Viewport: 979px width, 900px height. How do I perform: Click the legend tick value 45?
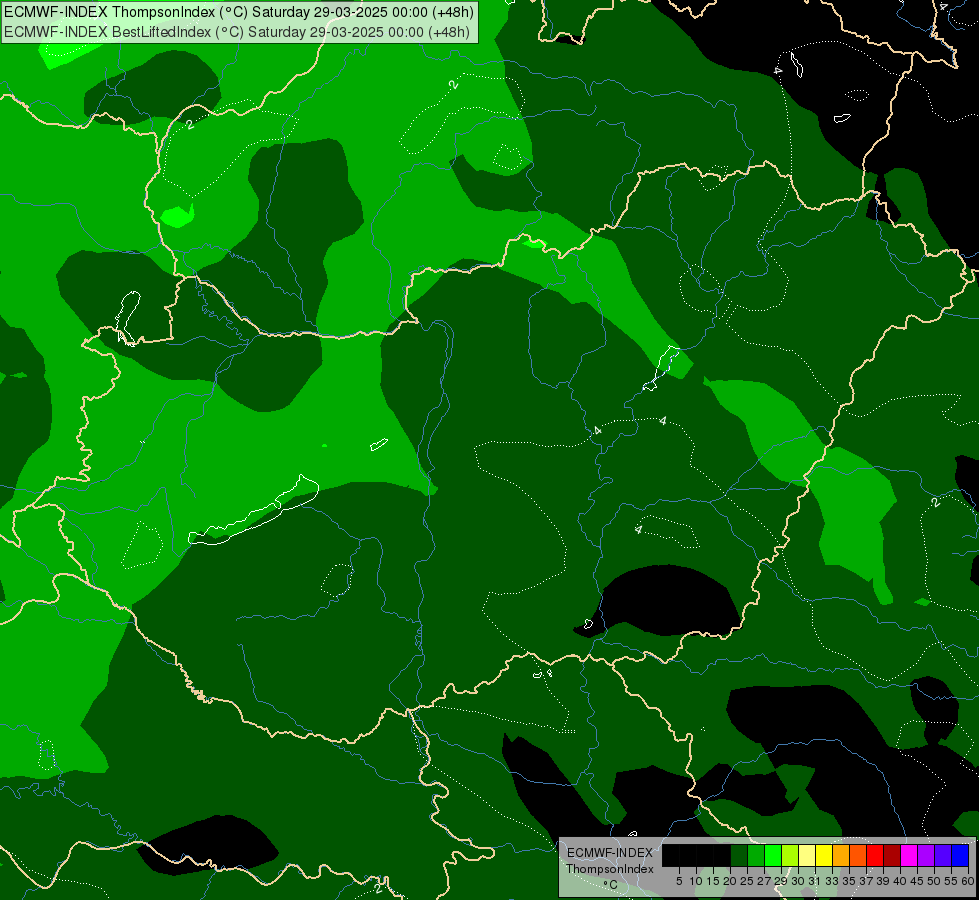click(918, 881)
